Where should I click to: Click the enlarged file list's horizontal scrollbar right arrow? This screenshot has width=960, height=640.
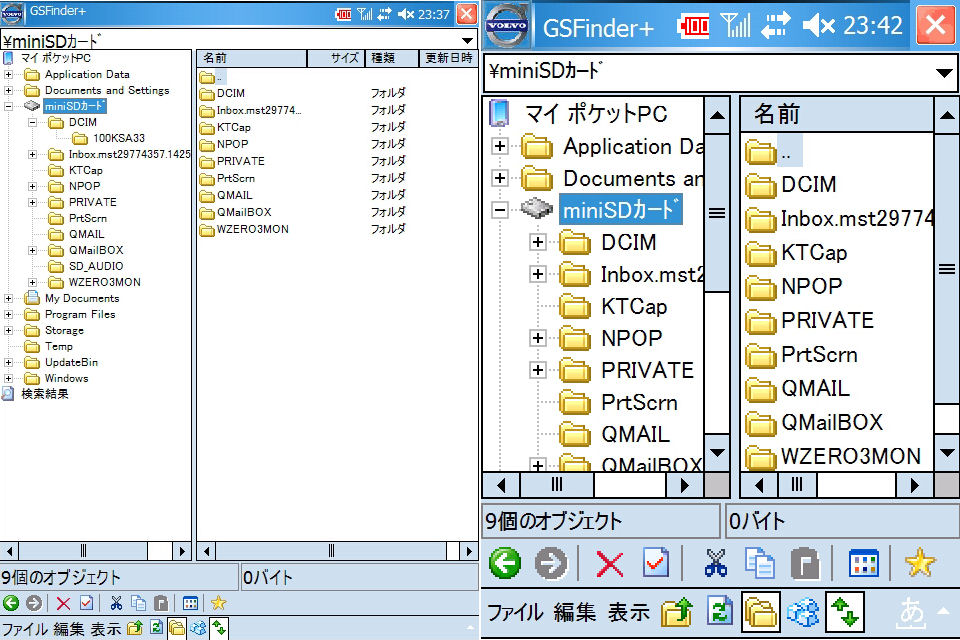tap(911, 485)
